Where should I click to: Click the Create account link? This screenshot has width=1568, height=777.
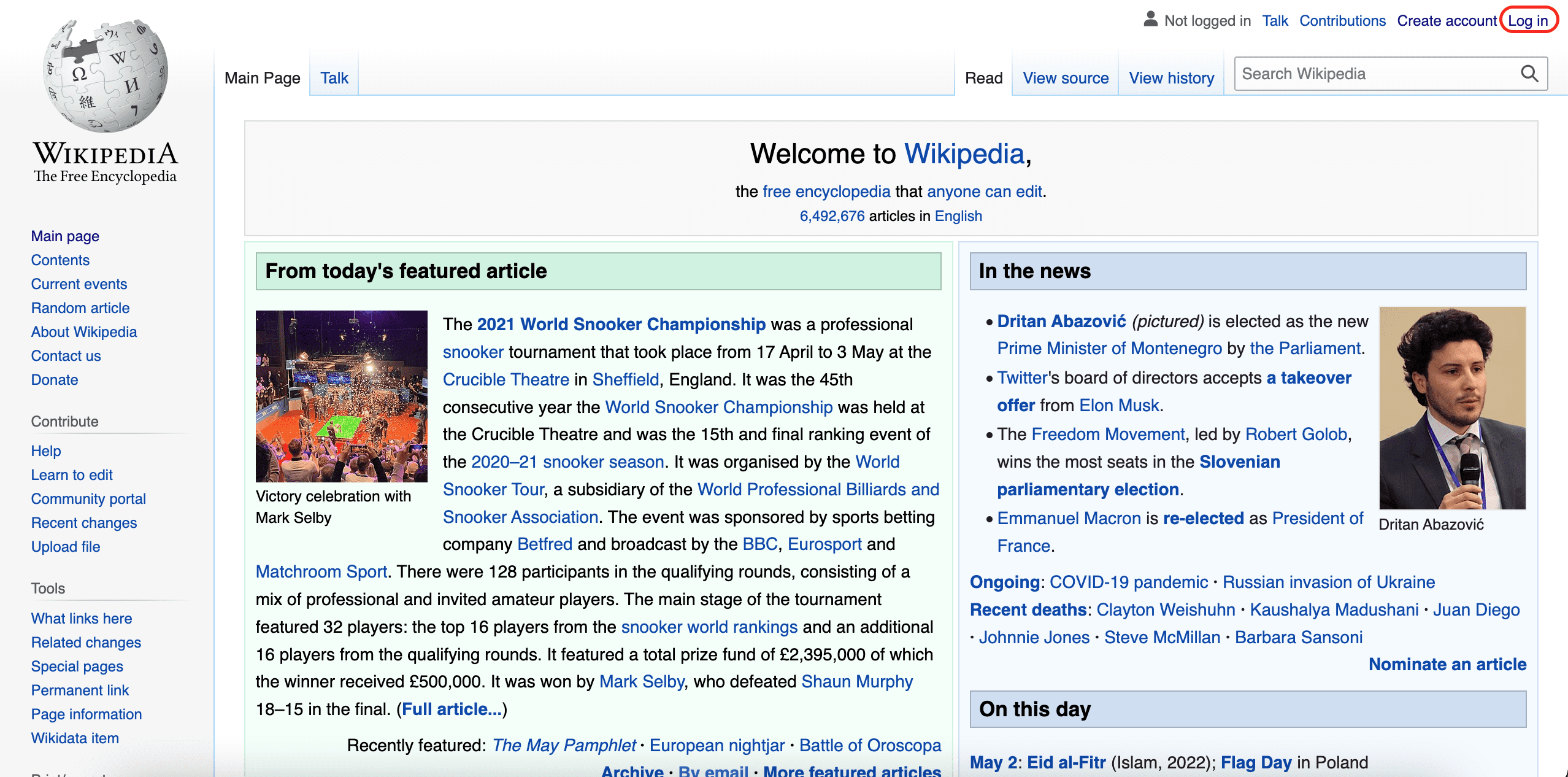pyautogui.click(x=1447, y=21)
